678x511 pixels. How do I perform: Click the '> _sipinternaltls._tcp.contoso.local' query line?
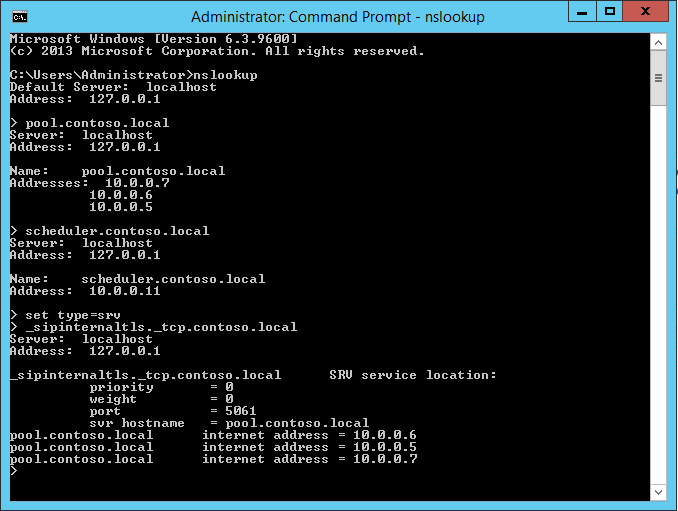pyautogui.click(x=154, y=327)
